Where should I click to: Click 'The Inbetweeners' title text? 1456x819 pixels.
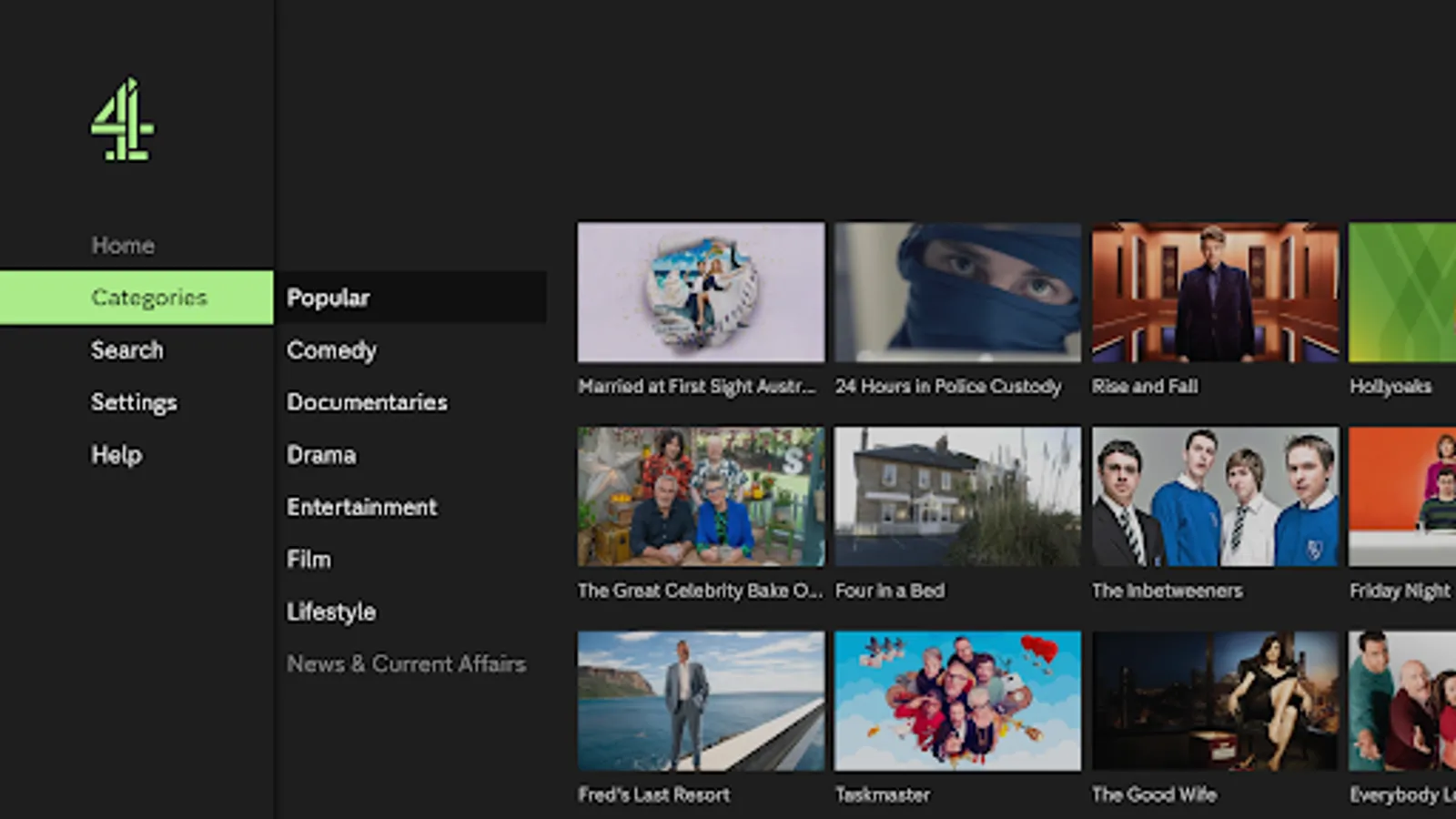tap(1168, 591)
